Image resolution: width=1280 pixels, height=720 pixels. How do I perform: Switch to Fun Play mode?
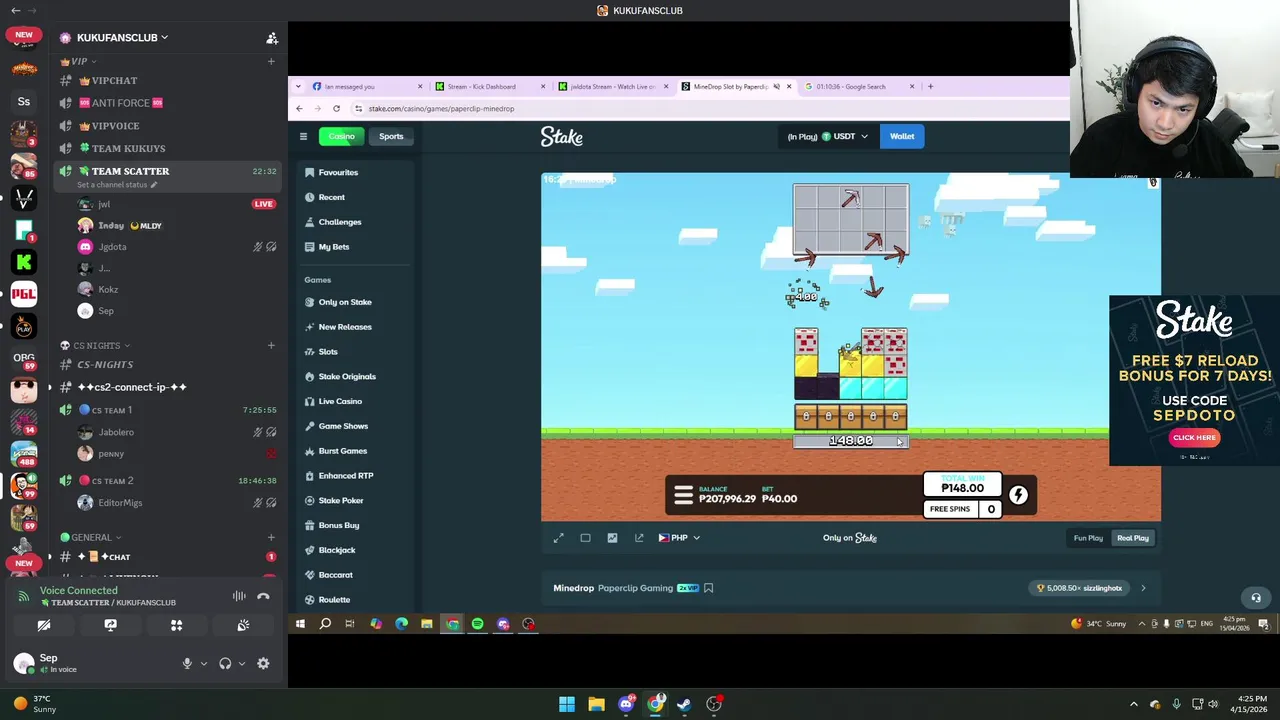[1088, 538]
